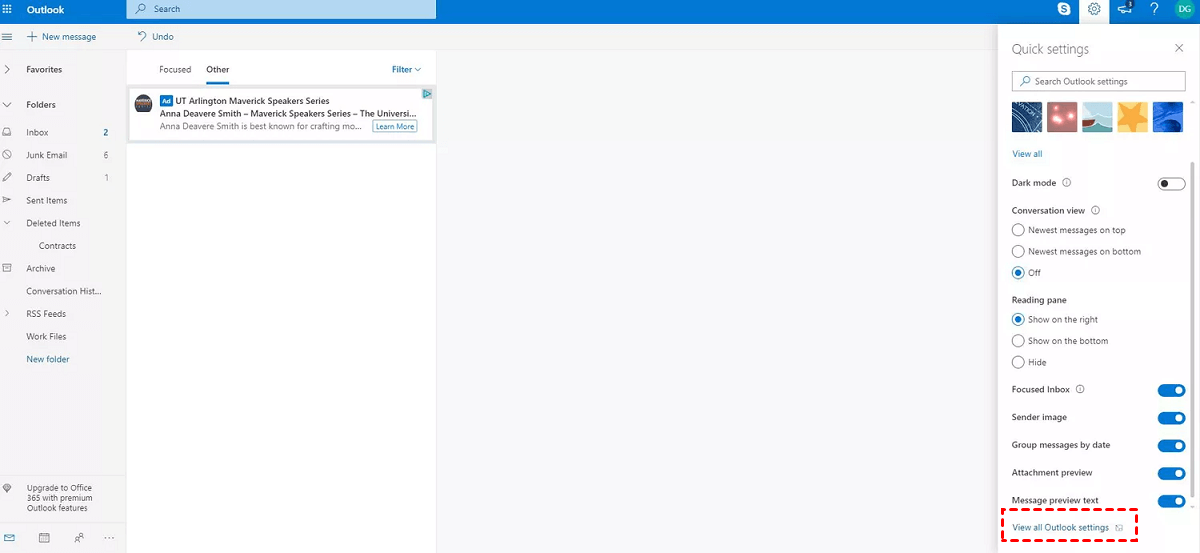Screen dimensions: 1200x553
Task: Click the Junk Email folder icon
Action: point(7,155)
